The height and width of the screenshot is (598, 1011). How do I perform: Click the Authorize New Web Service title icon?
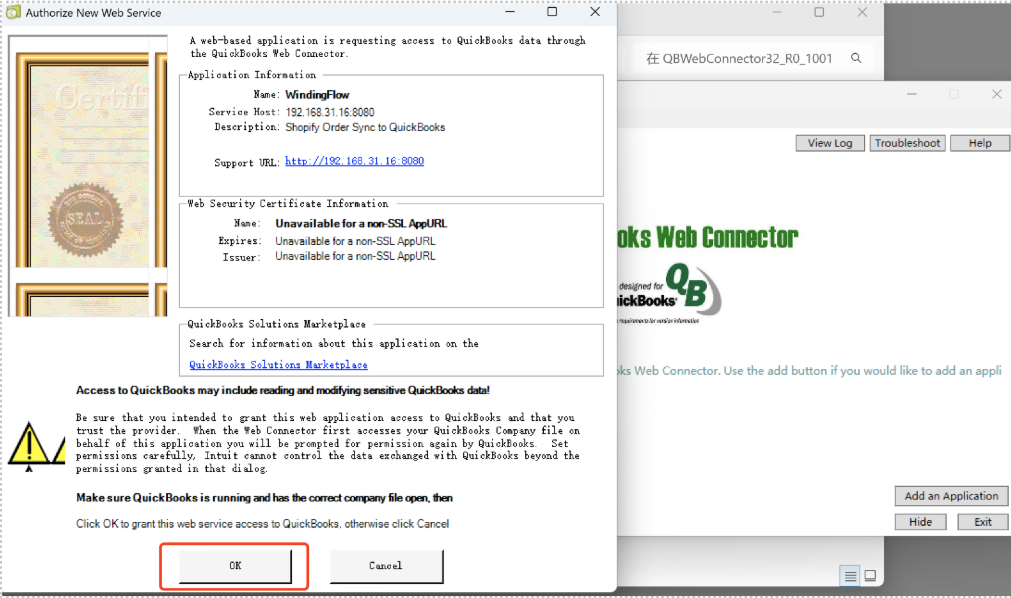(13, 12)
